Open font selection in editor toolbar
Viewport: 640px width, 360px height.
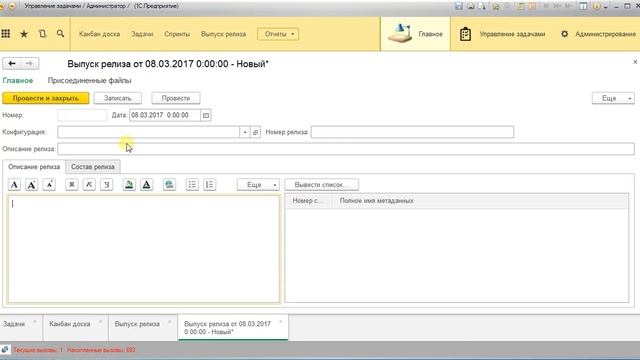[14, 184]
